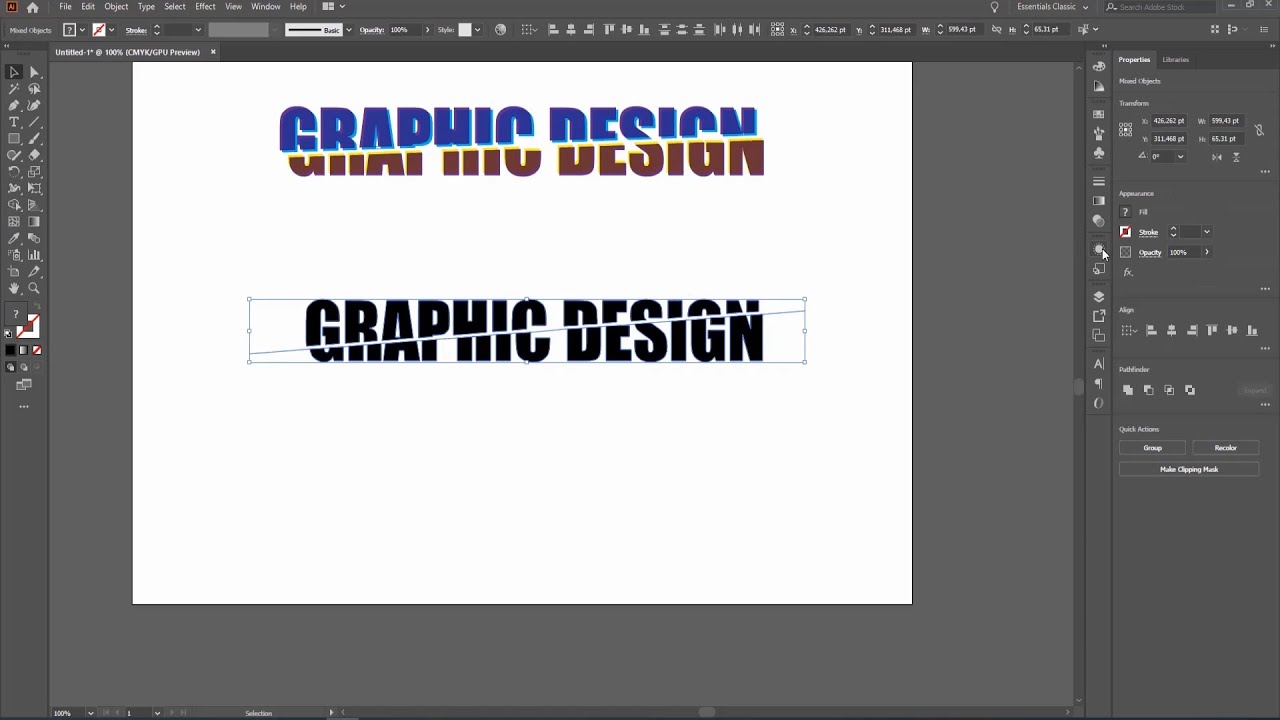This screenshot has height=720, width=1280.
Task: Select the Column Graph tool
Action: (34, 255)
